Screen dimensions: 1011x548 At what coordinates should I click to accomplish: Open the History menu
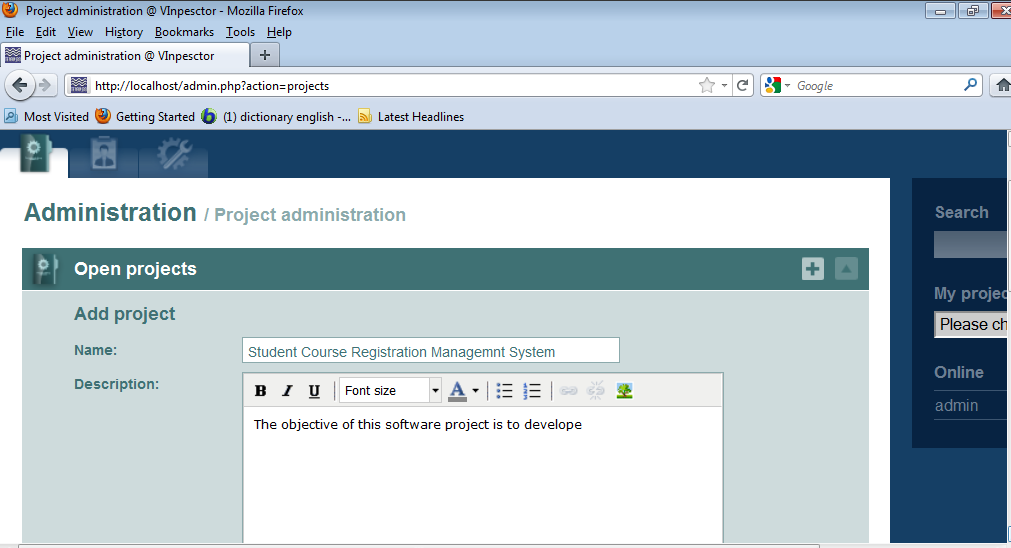click(x=124, y=32)
